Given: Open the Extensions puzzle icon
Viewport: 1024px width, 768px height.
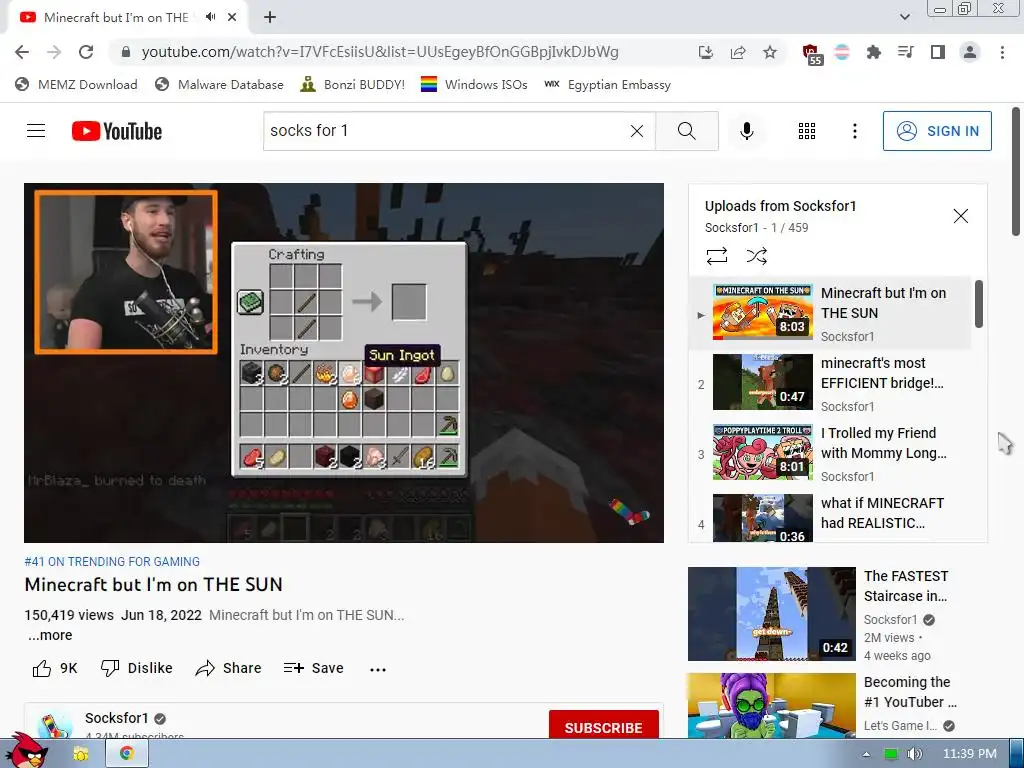Looking at the screenshot, I should click(873, 52).
